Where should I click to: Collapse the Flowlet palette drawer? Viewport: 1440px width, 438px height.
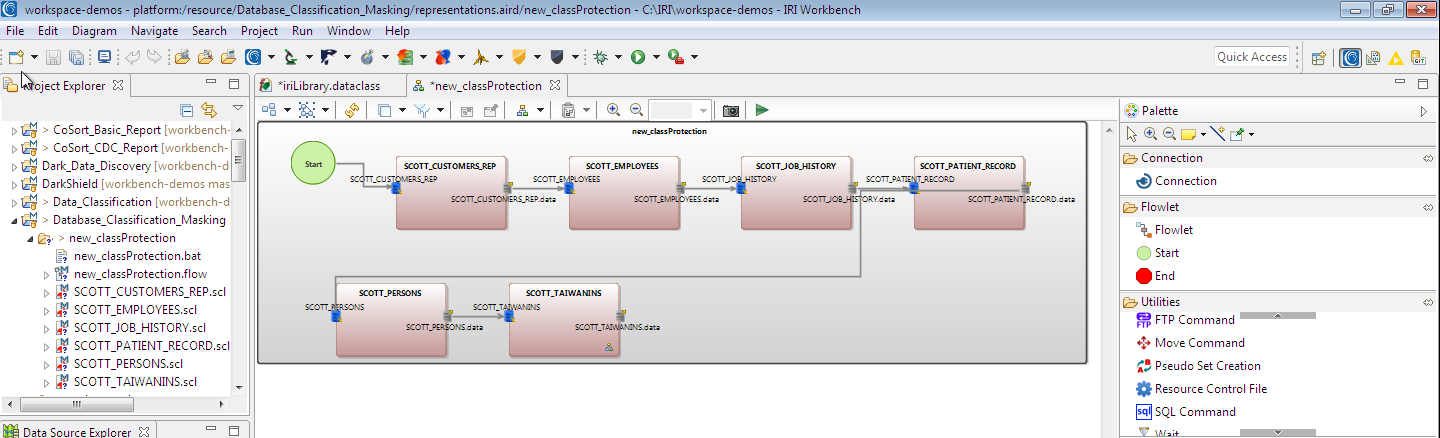[x=1428, y=207]
